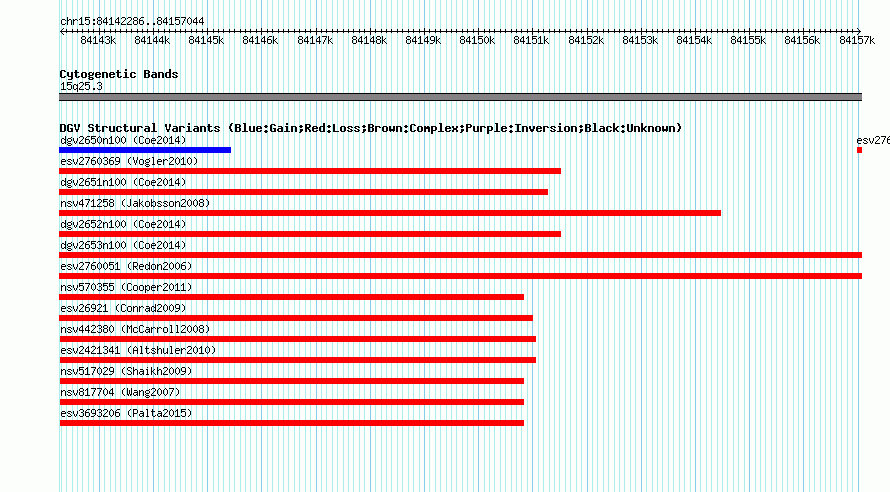Click the blue dgv2650n100 gain variant bar
This screenshot has height=492, width=890.
pos(145,150)
